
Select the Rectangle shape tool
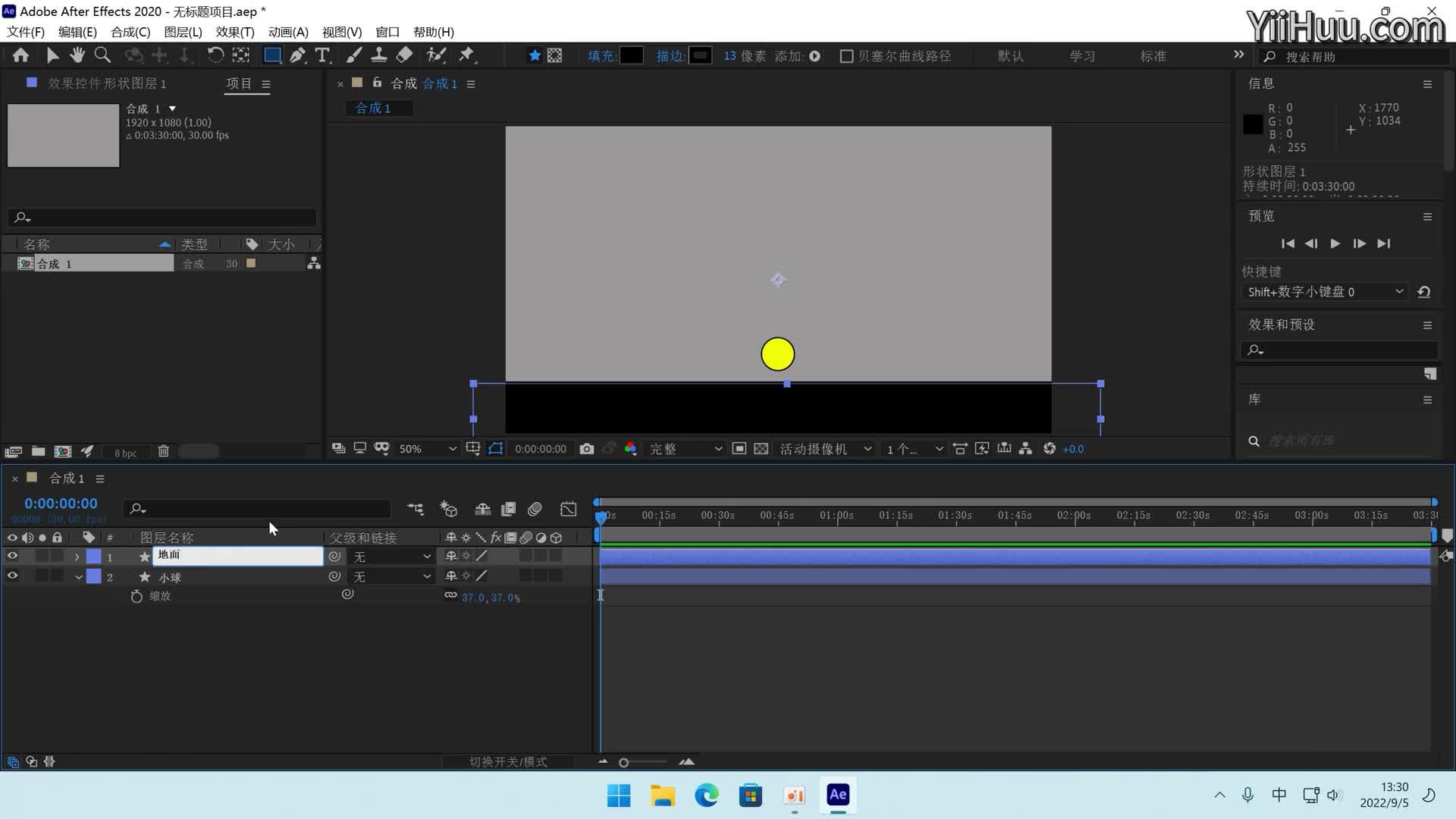point(272,55)
